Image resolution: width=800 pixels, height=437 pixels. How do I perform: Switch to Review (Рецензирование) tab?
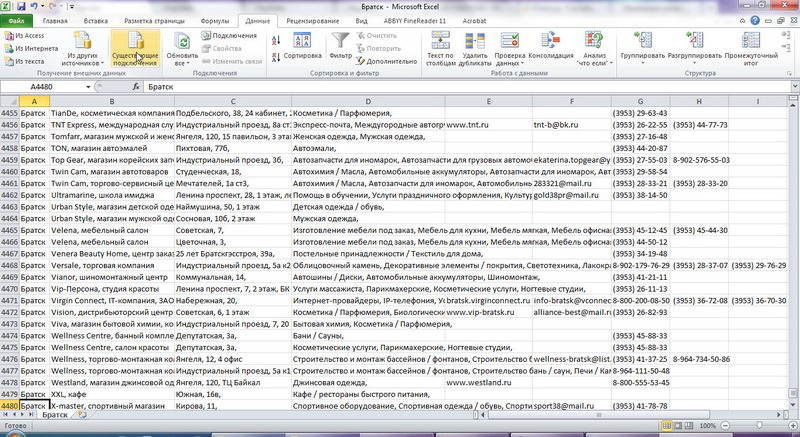[x=313, y=21]
